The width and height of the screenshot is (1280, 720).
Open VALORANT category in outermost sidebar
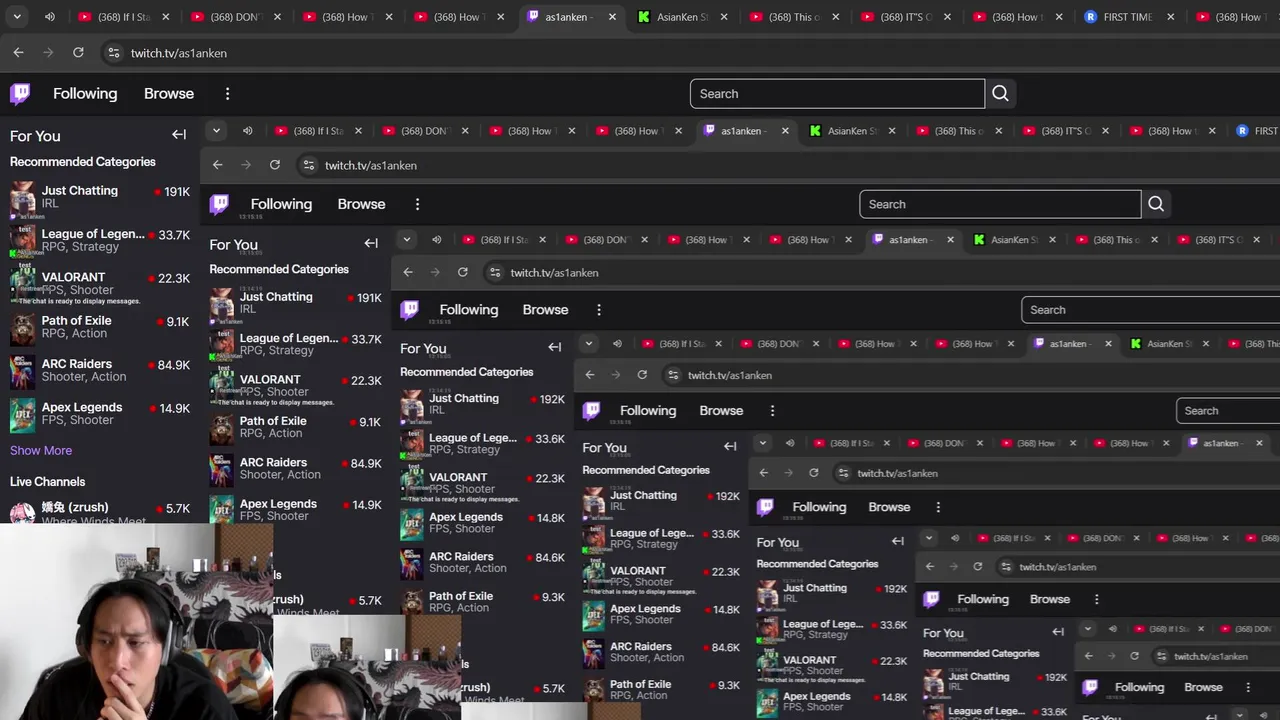[100, 284]
